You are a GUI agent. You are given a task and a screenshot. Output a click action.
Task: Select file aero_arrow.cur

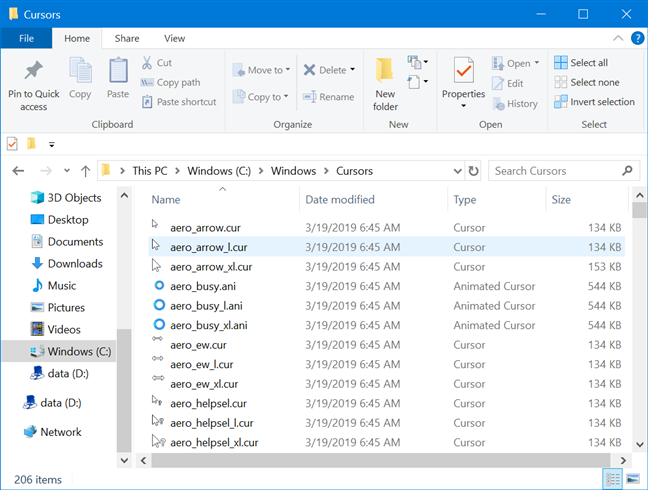pyautogui.click(x=386, y=228)
